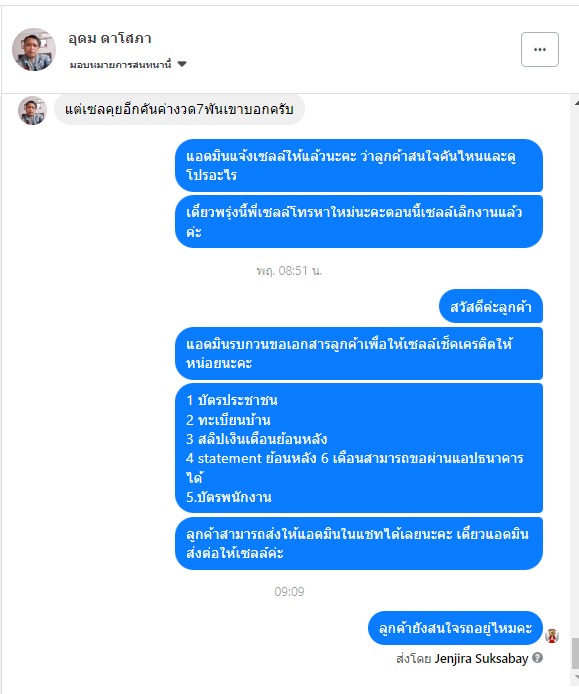Expand the มอบหมายการสนทนานี้ dropdown arrow

(182, 64)
